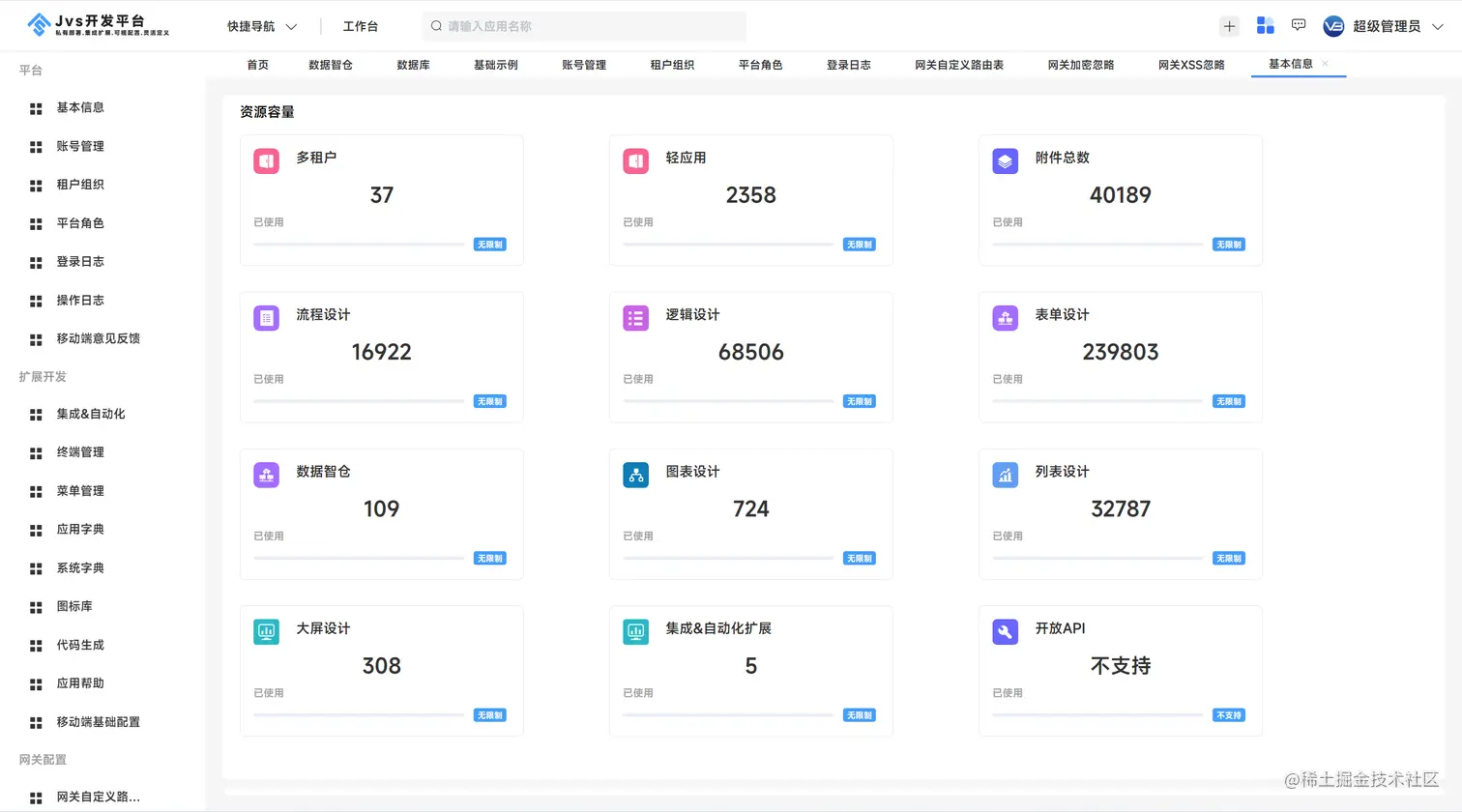Open the message chat icon

point(1299,25)
